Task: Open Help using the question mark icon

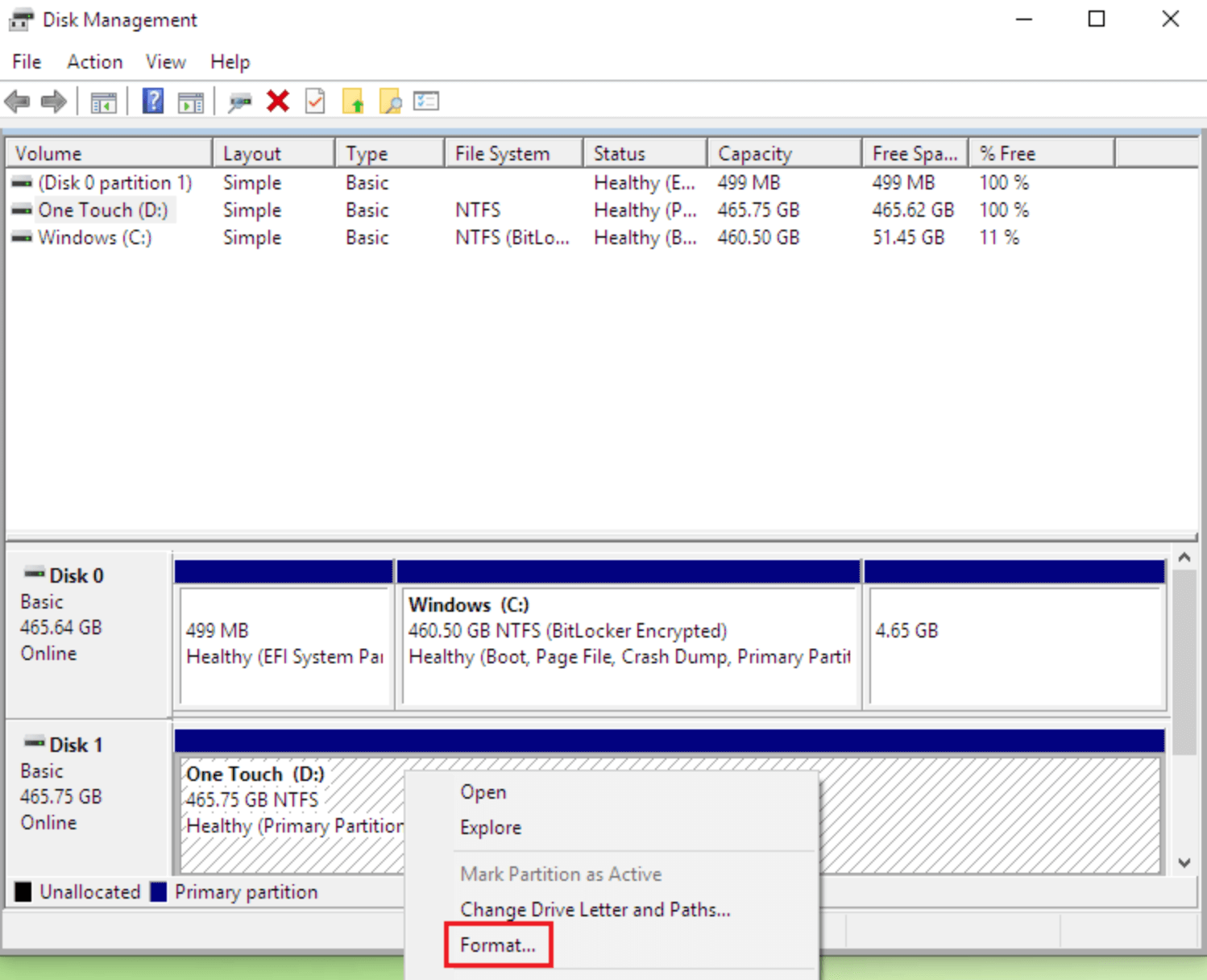Action: [x=151, y=101]
